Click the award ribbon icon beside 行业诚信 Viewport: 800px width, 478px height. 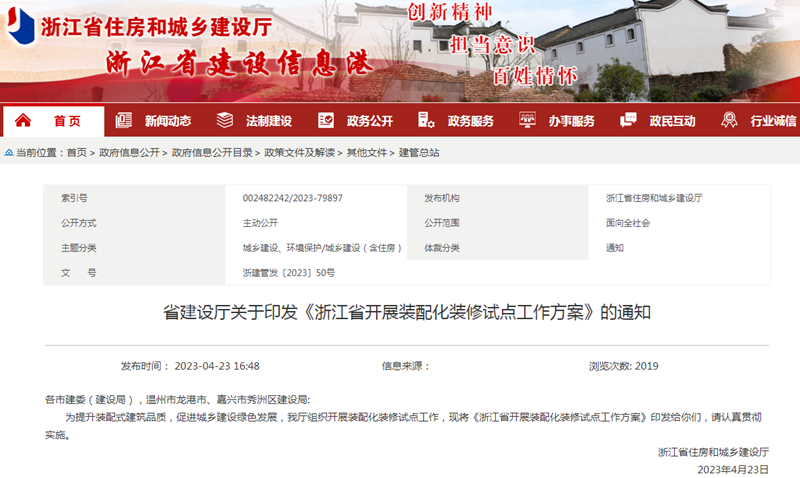click(729, 120)
